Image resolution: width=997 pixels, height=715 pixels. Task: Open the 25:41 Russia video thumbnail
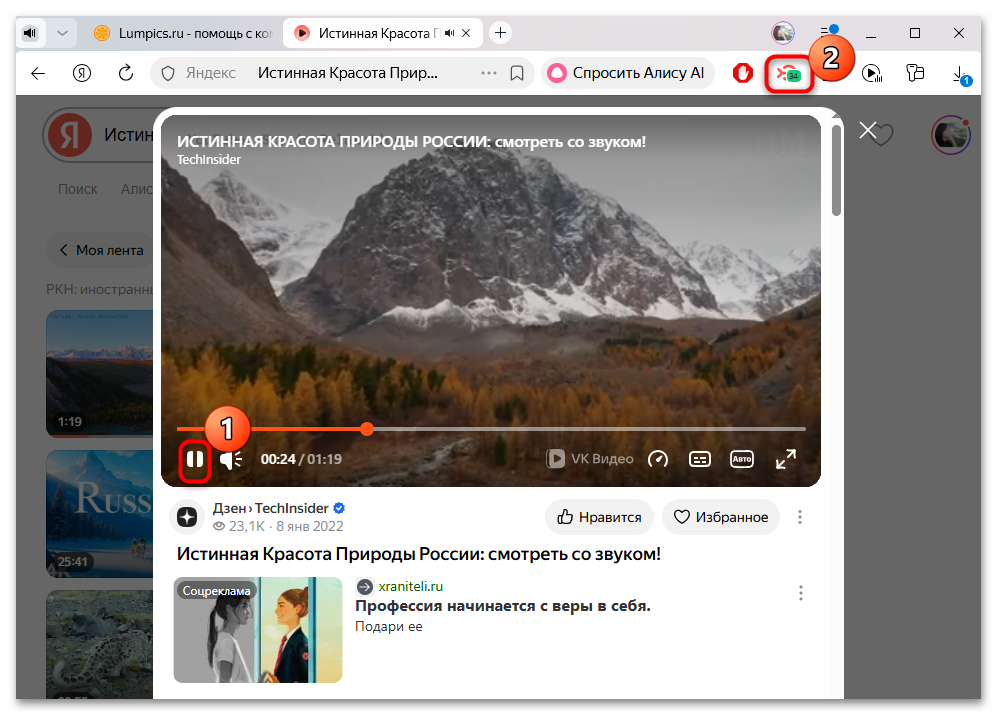(x=100, y=513)
